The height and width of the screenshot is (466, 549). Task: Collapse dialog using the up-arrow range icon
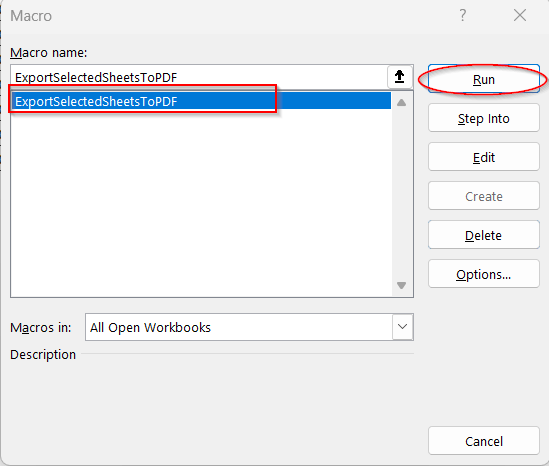(399, 77)
